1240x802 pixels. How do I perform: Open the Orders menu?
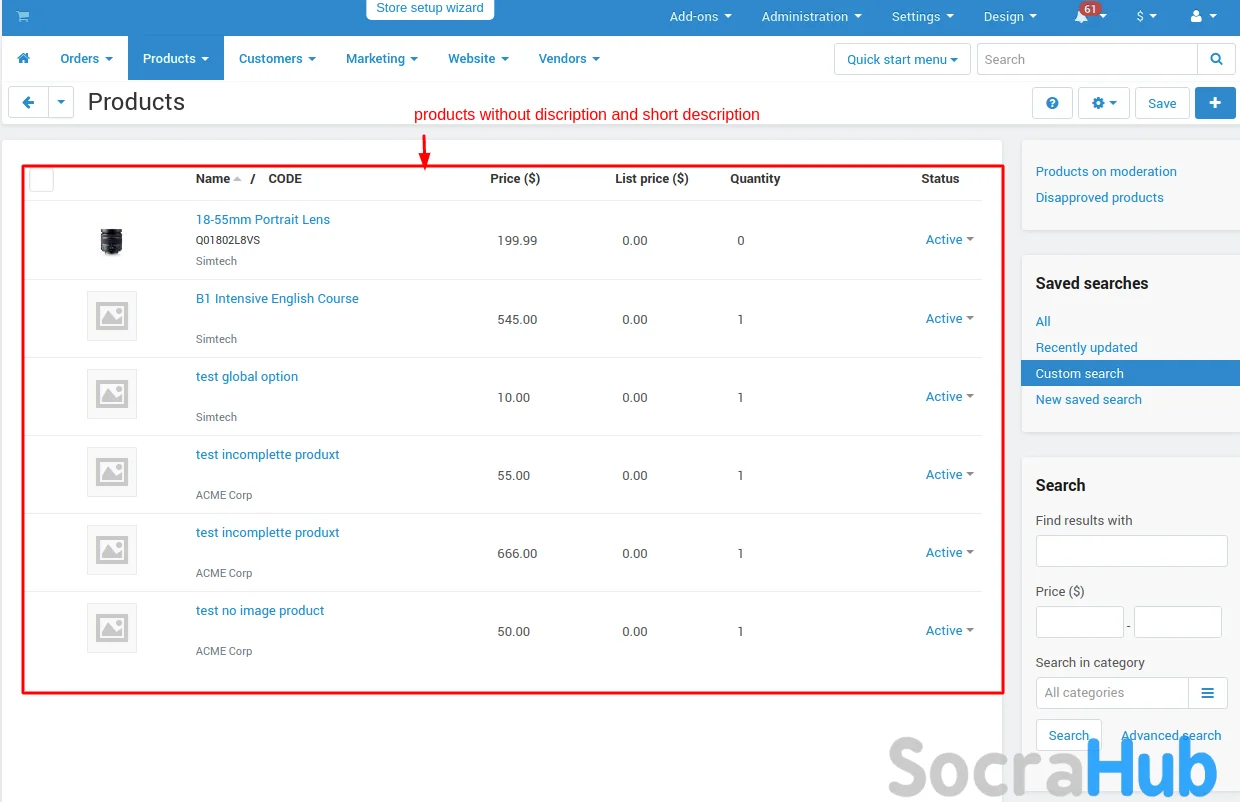86,59
